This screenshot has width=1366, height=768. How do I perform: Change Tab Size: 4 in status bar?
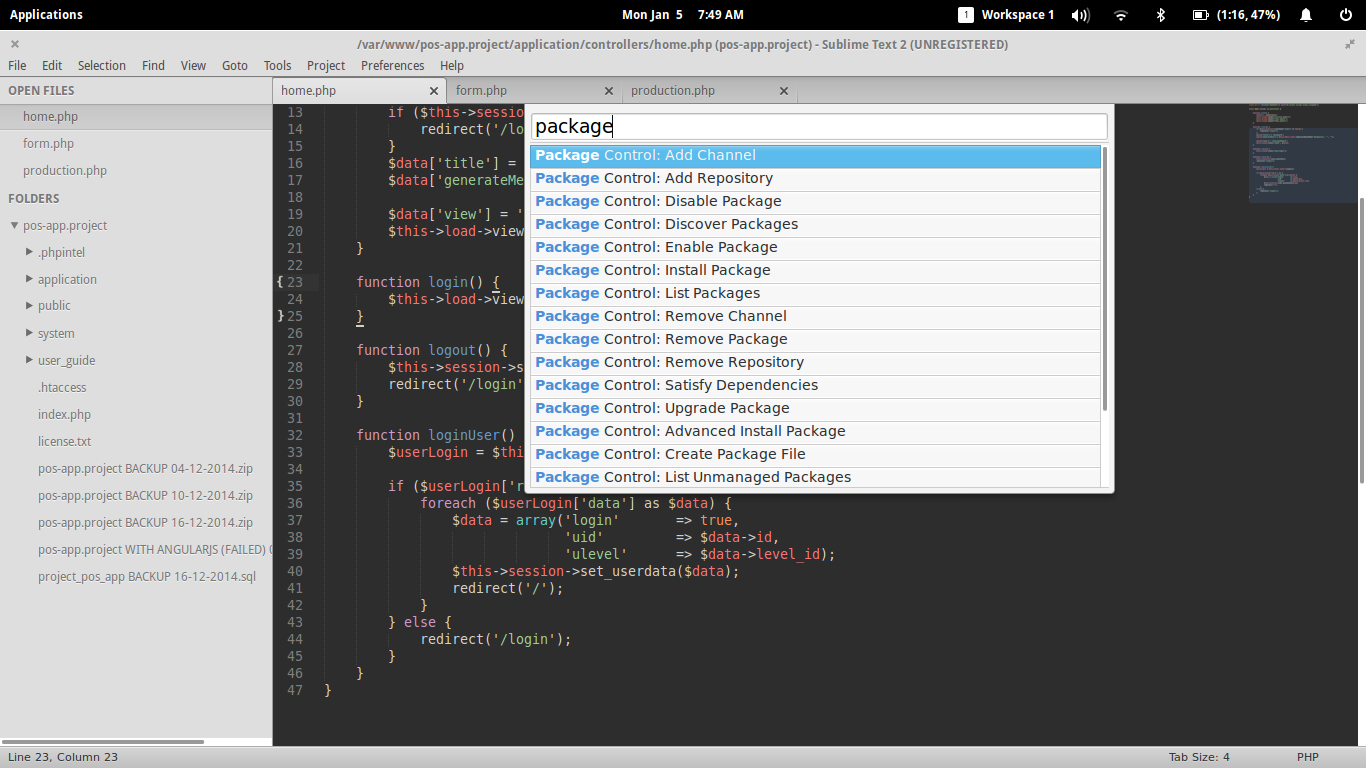[x=1199, y=757]
